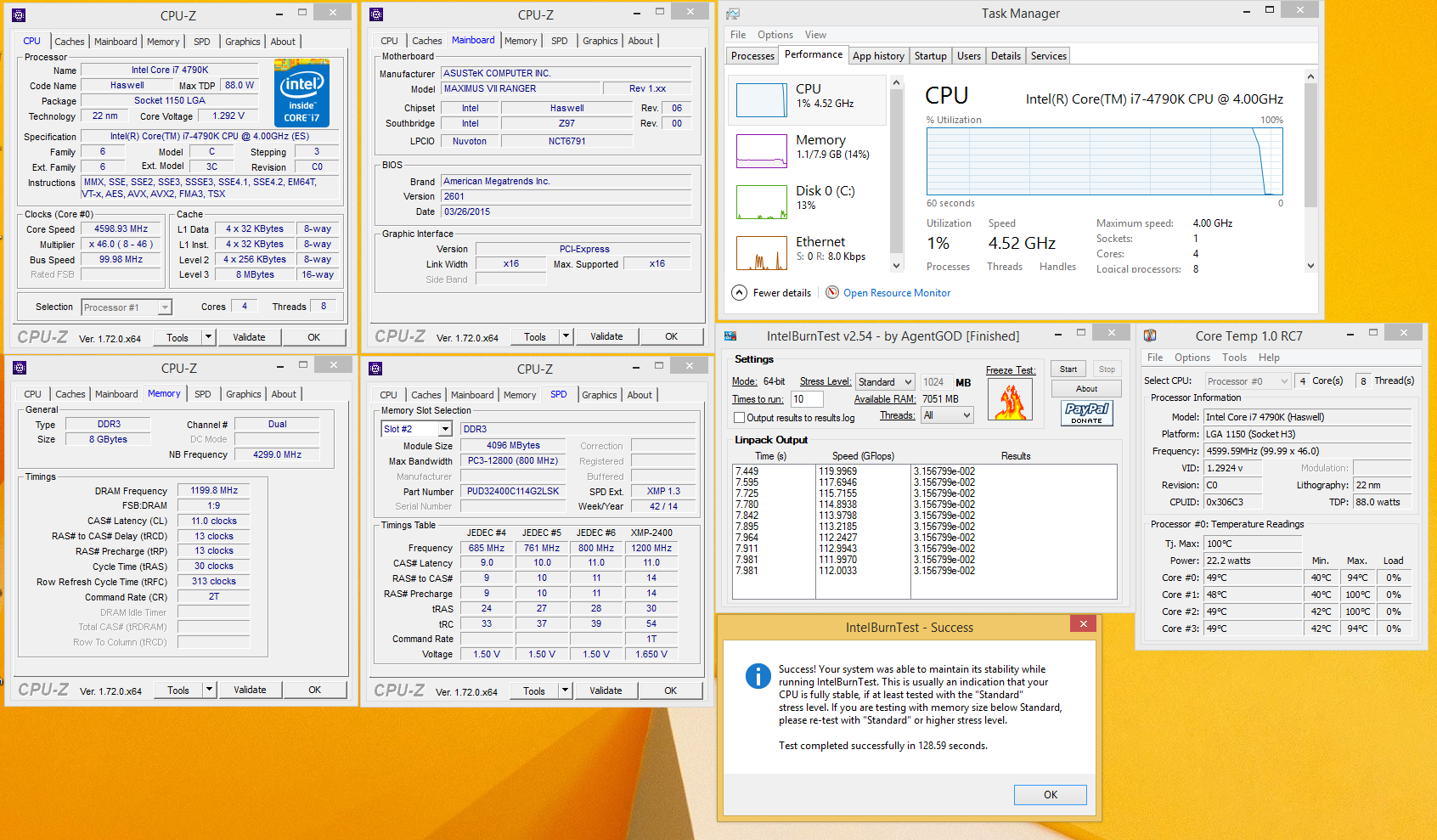The width and height of the screenshot is (1437, 840).
Task: Click CPU-Z title icon in the Memory window
Action: point(20,368)
